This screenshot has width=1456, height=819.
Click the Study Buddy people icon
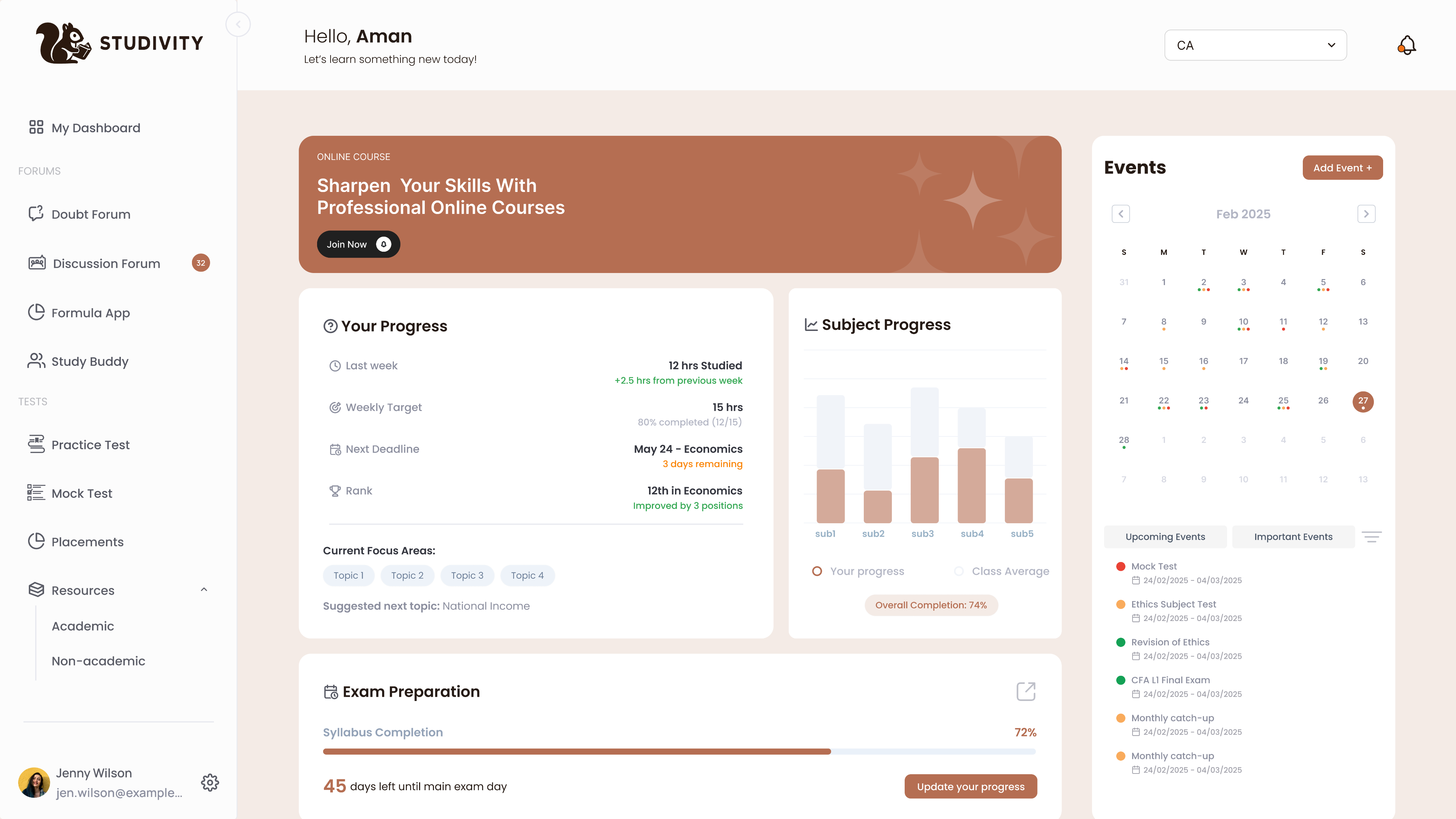point(36,360)
